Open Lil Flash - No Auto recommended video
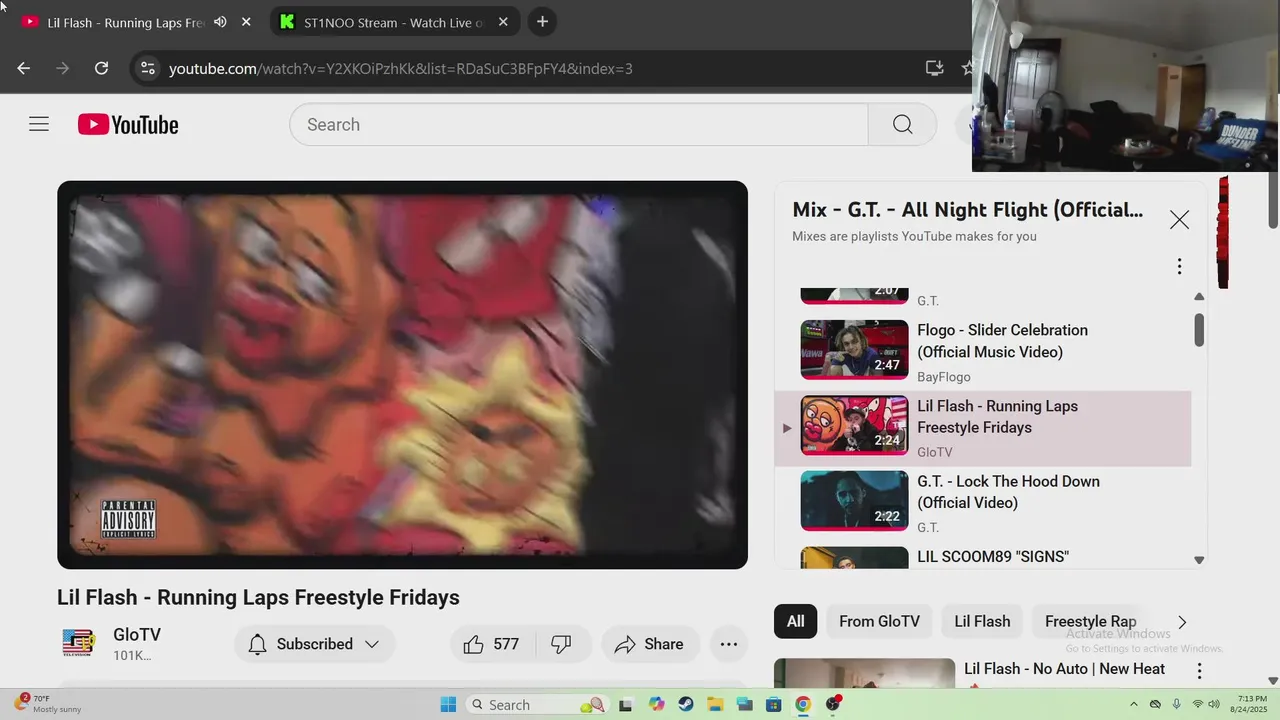Screen dimensions: 1280x720 pos(1064,668)
